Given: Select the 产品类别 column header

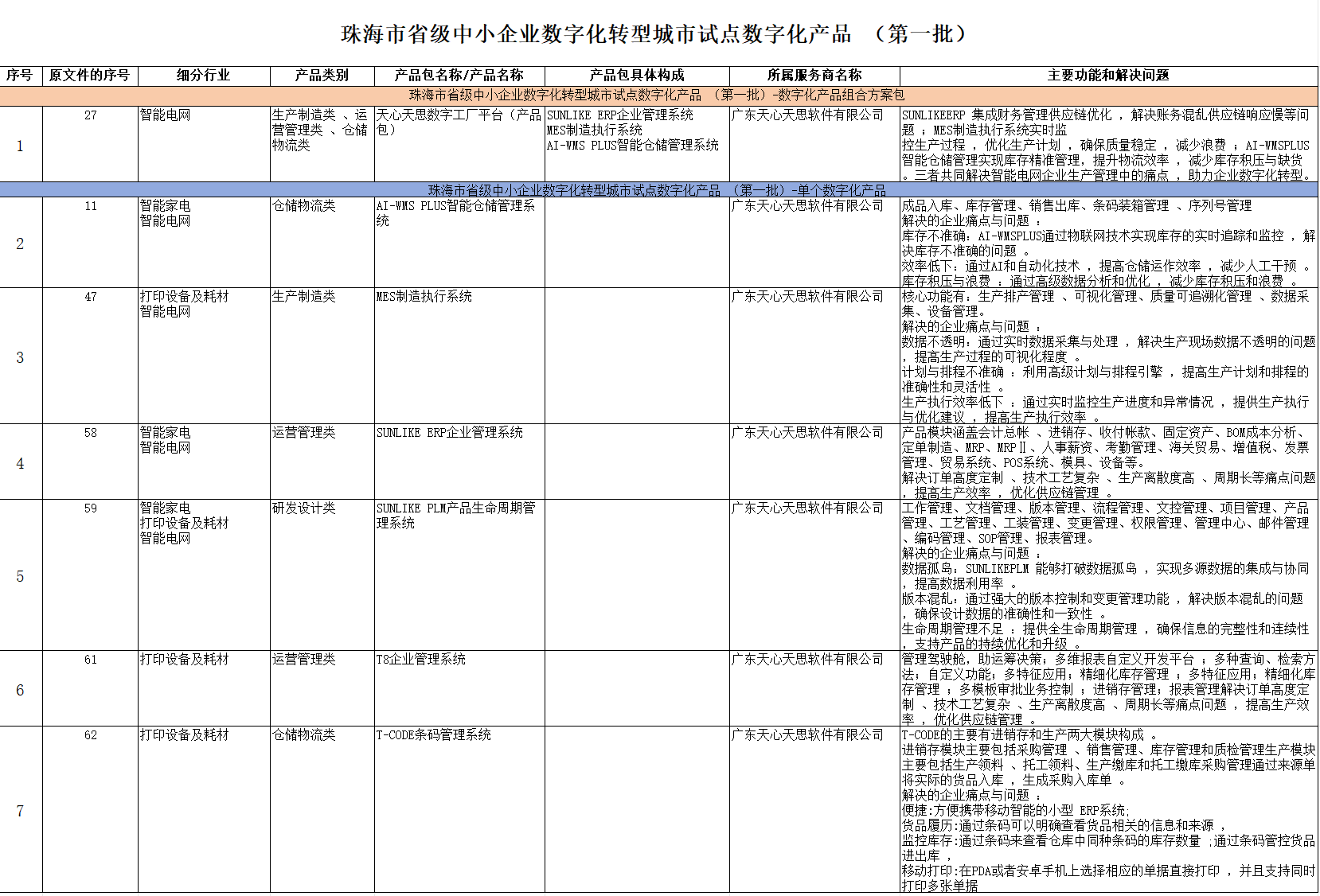Looking at the screenshot, I should tap(322, 76).
